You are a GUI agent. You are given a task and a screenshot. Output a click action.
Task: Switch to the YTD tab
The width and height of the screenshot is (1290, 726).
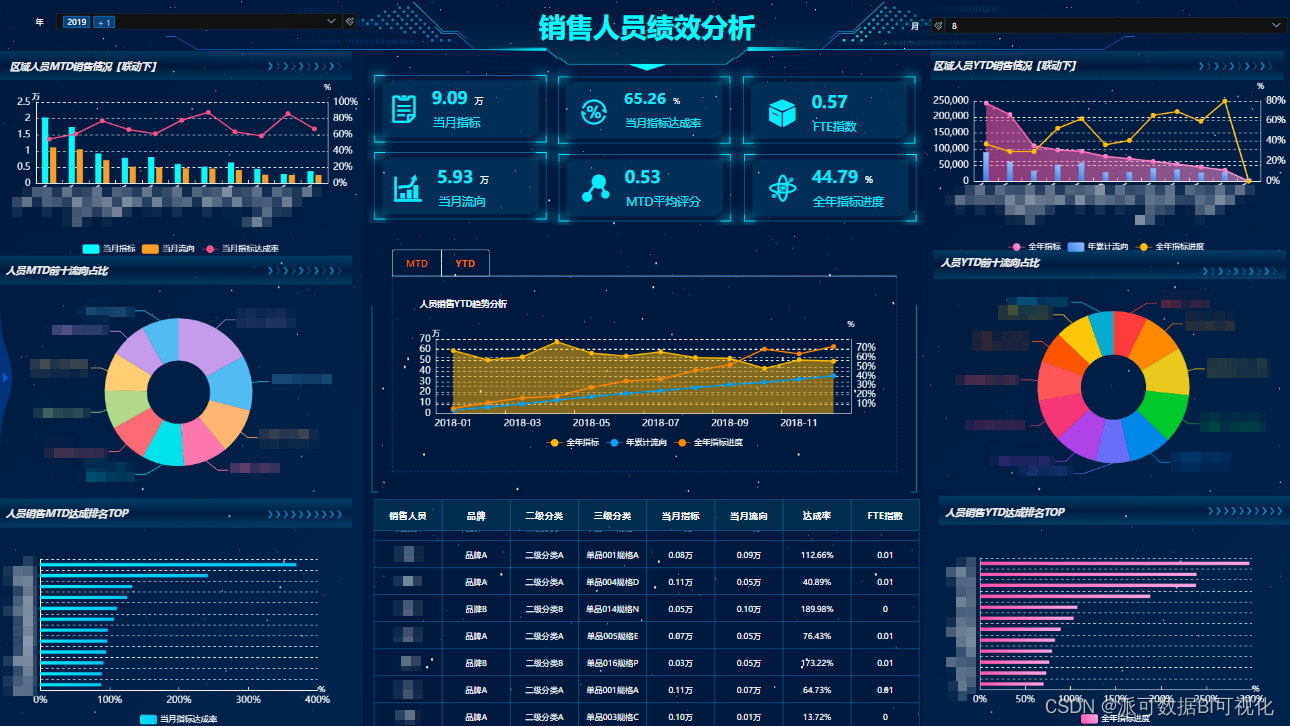click(x=465, y=261)
